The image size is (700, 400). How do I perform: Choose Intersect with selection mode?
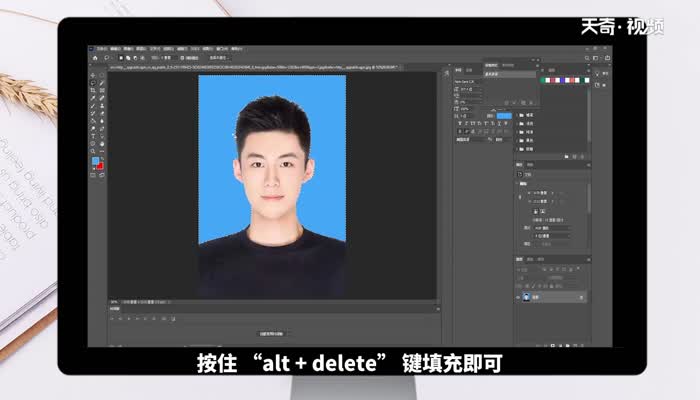(142, 58)
